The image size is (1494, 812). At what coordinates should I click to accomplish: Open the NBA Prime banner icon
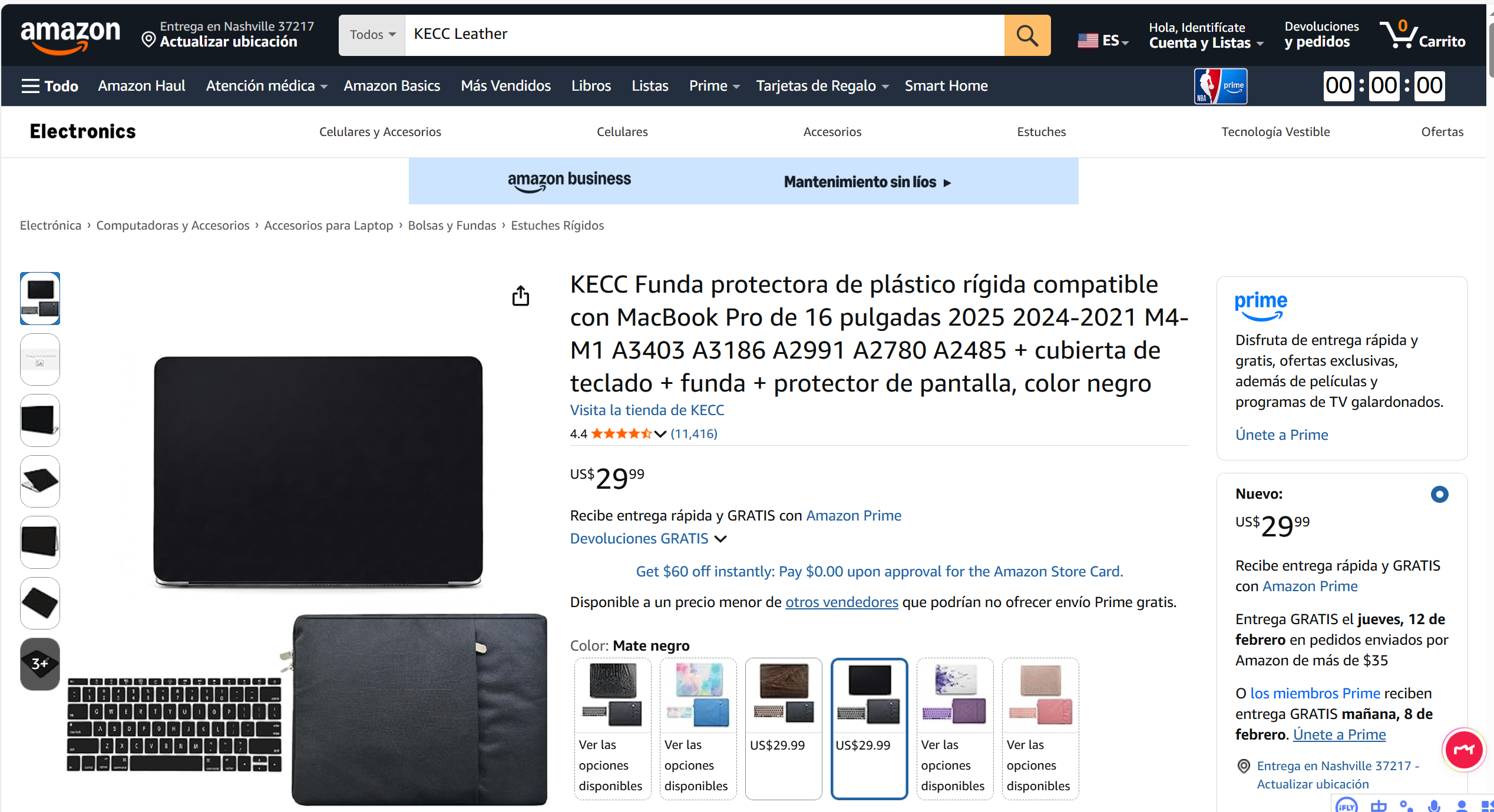pyautogui.click(x=1221, y=87)
